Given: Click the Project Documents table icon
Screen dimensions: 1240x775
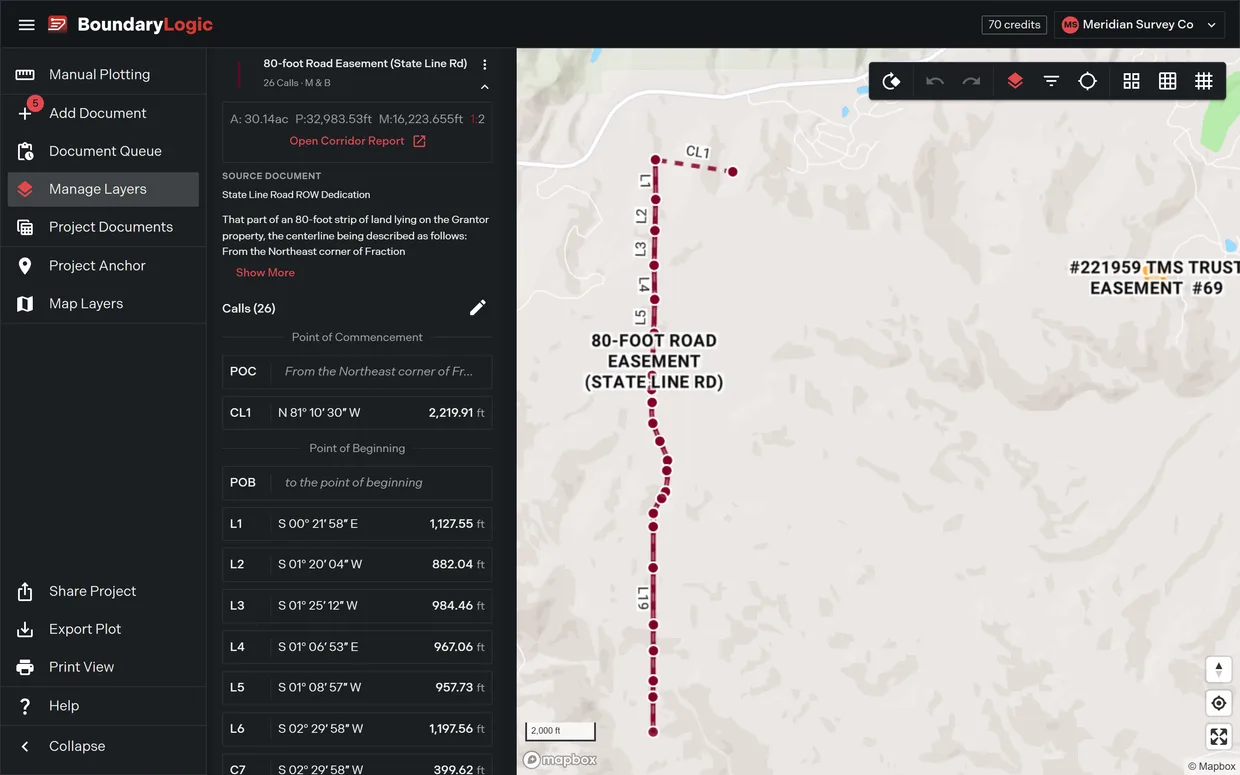Looking at the screenshot, I should click(x=25, y=227).
